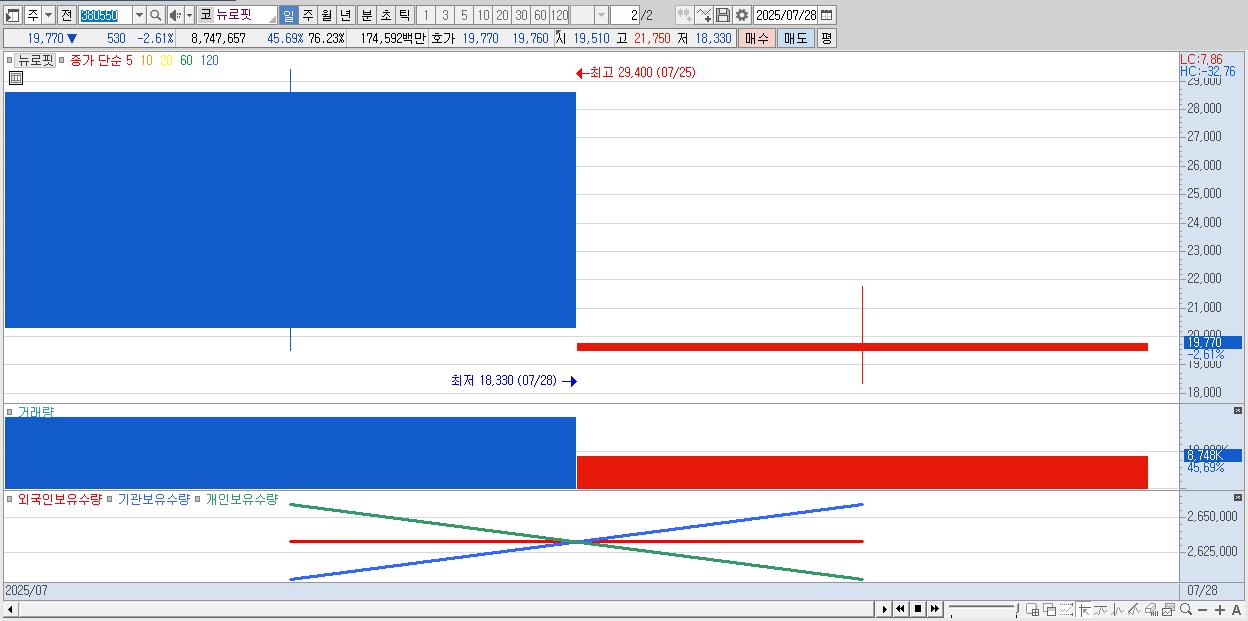
Task: Click the stop playback button
Action: click(x=918, y=609)
